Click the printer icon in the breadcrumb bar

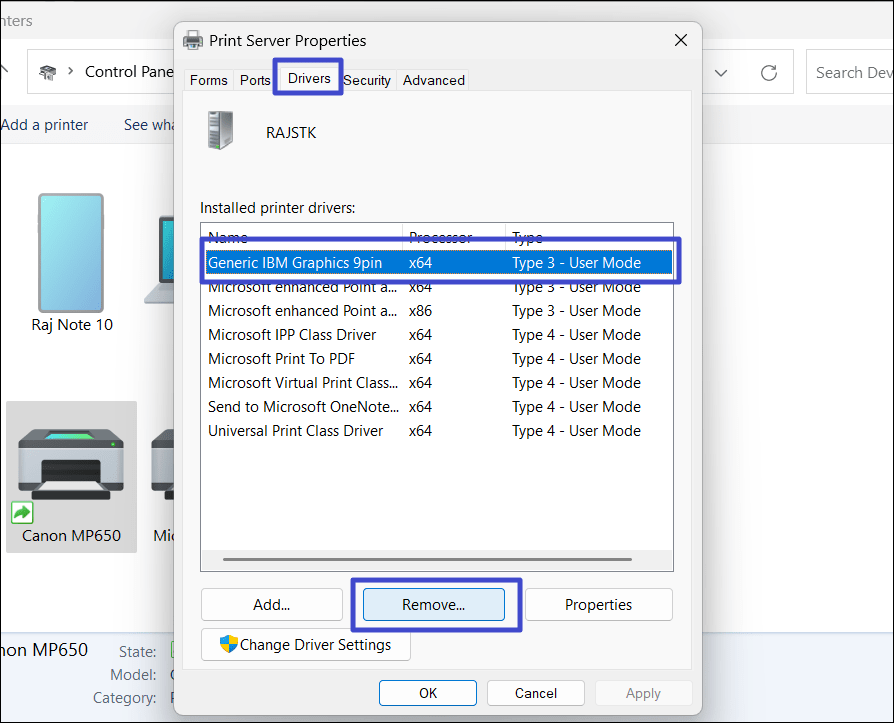pos(47,72)
